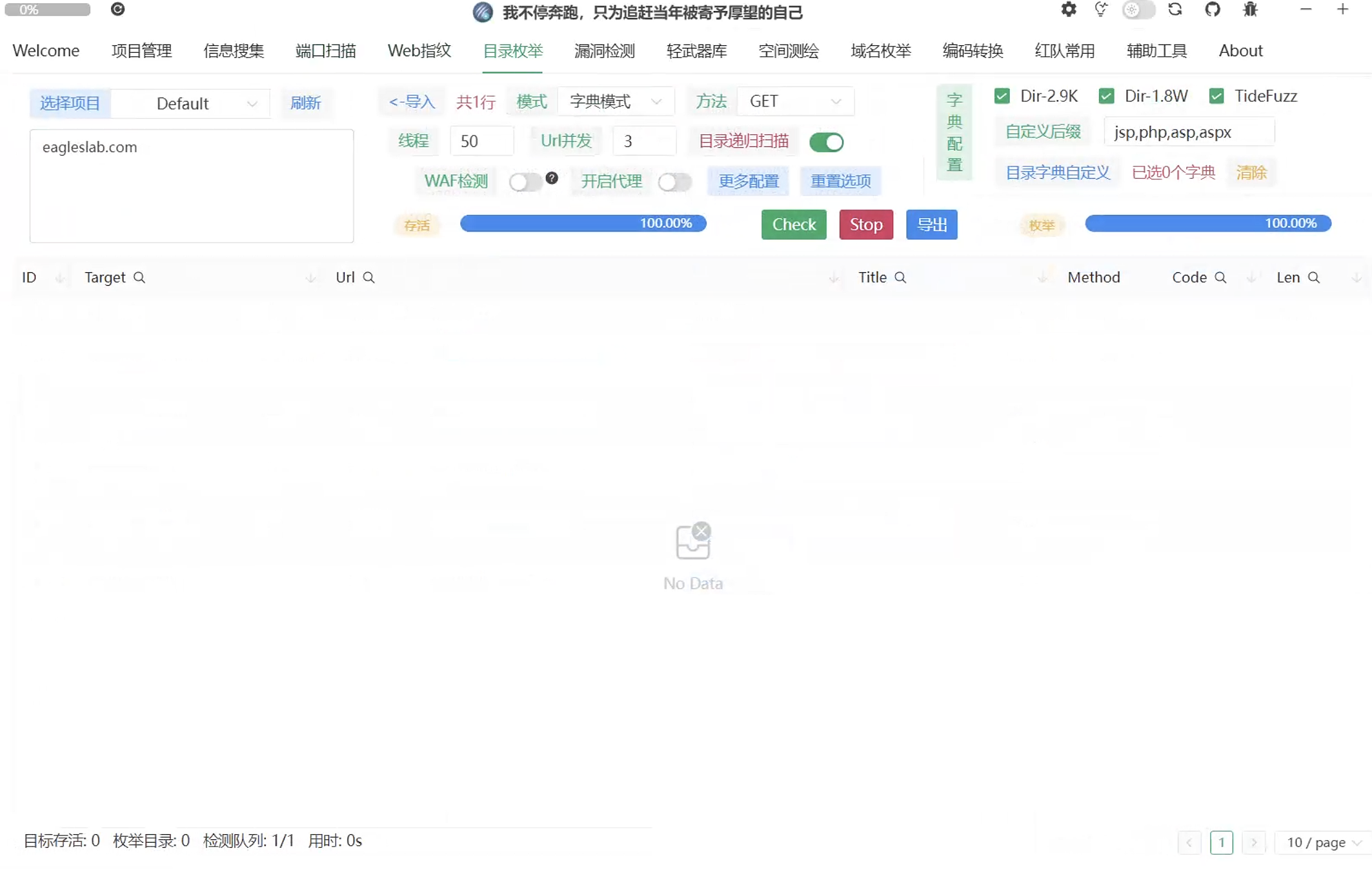Disable the 目录递归扫描 switch
Image resolution: width=1372 pixels, height=871 pixels.
826,142
